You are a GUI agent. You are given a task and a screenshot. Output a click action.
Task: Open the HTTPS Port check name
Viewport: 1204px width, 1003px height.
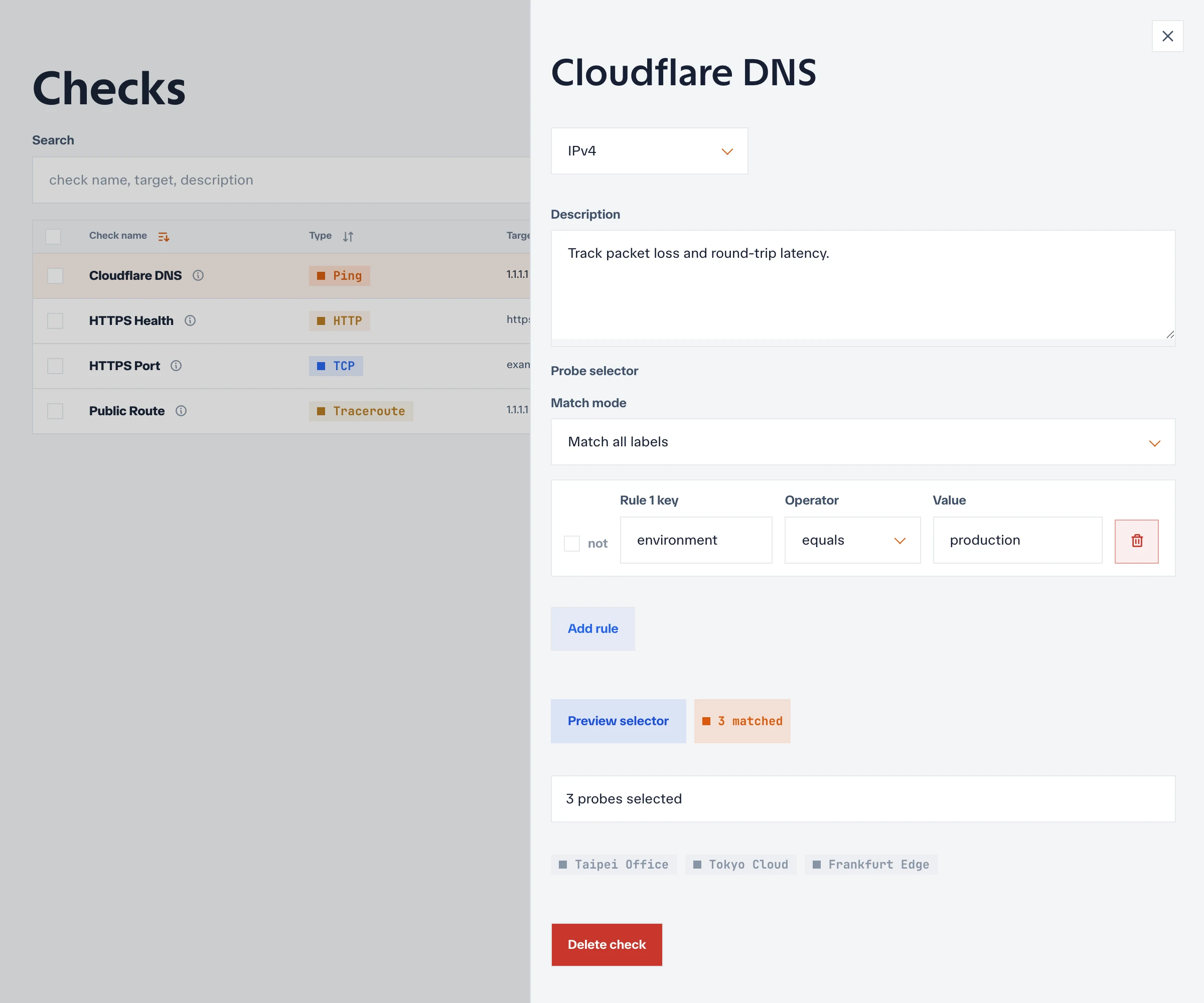point(124,366)
